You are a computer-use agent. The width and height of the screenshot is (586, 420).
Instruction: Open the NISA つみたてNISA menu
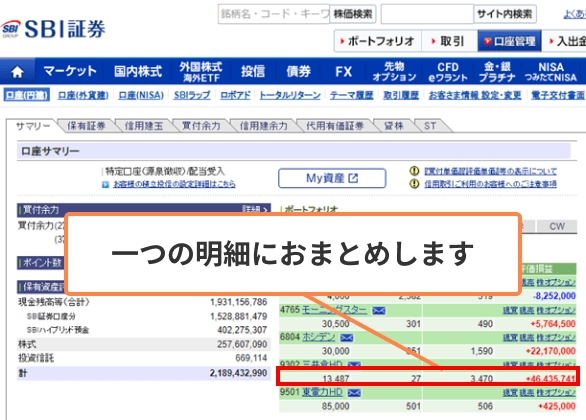point(551,72)
